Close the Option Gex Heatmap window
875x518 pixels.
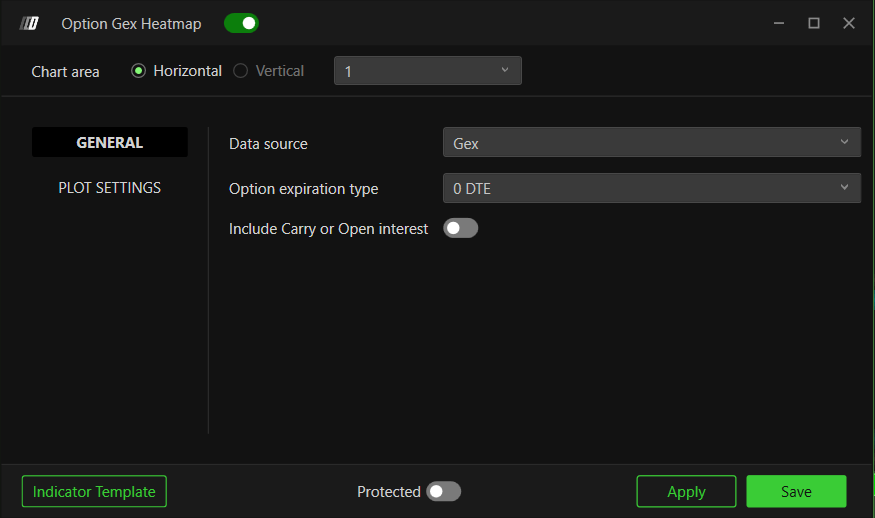(x=849, y=23)
